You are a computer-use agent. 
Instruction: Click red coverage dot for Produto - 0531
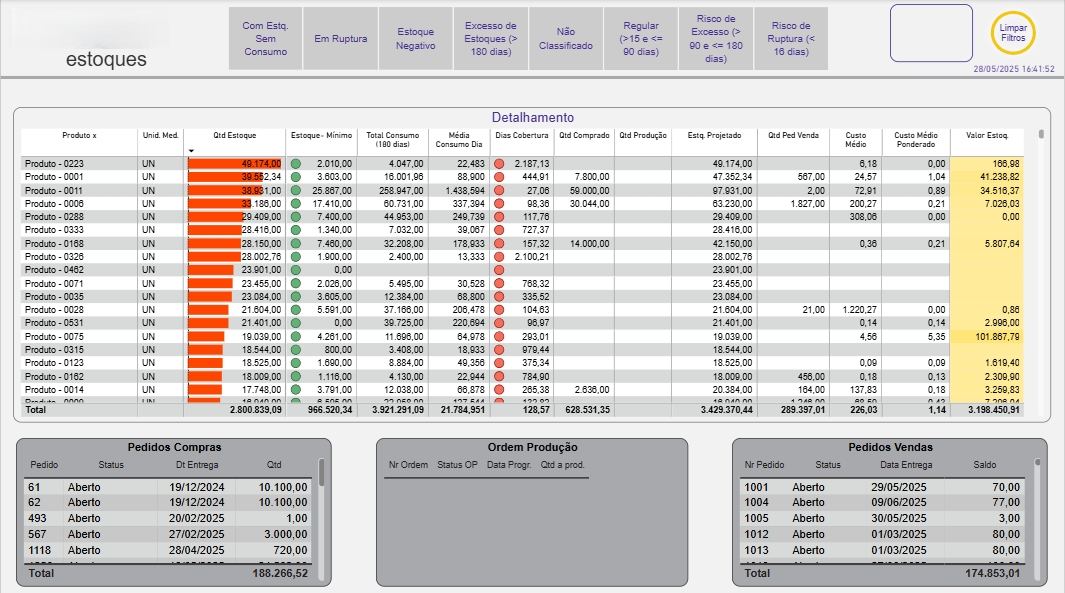pos(499,323)
